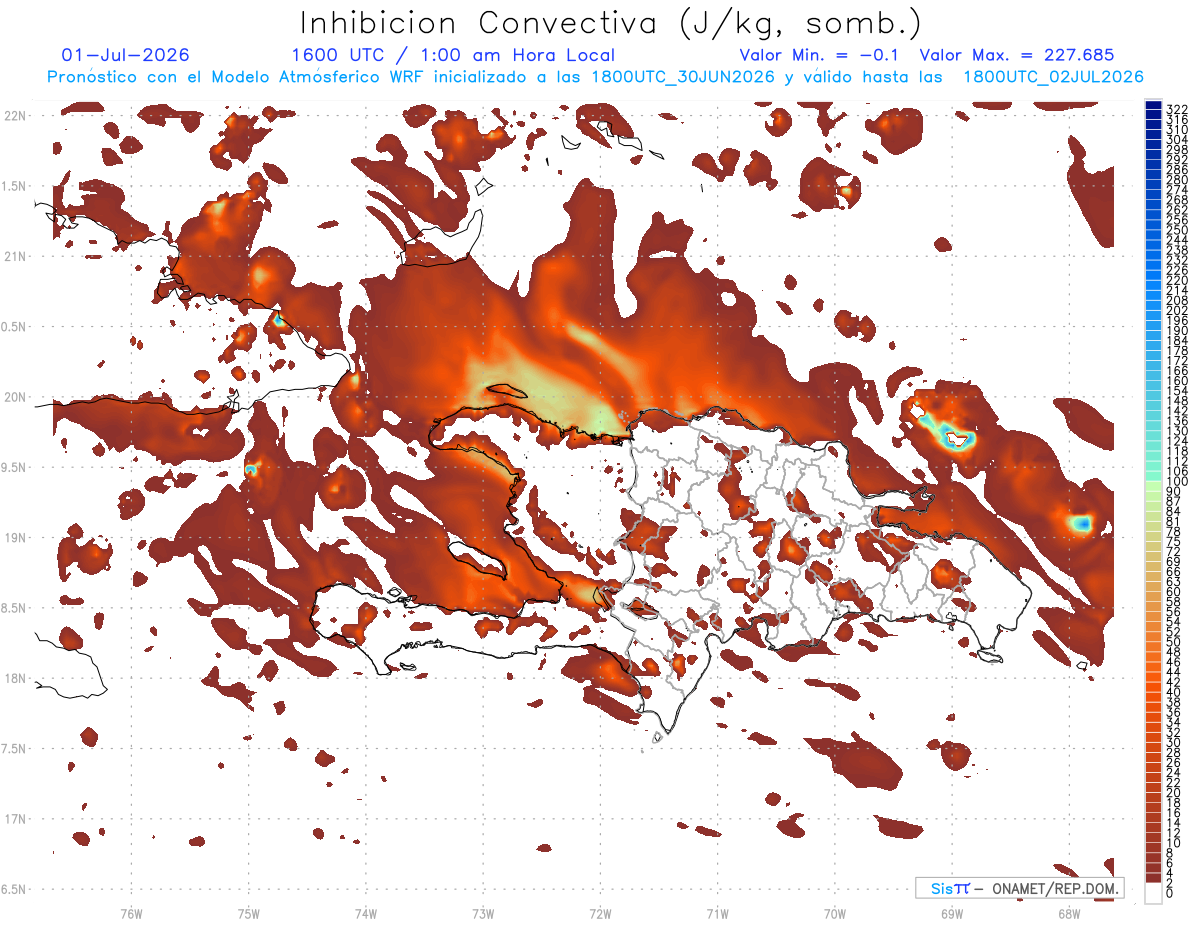Click the '160' value on the color scale
Image resolution: width=1200 pixels, height=927 pixels.
click(1177, 382)
